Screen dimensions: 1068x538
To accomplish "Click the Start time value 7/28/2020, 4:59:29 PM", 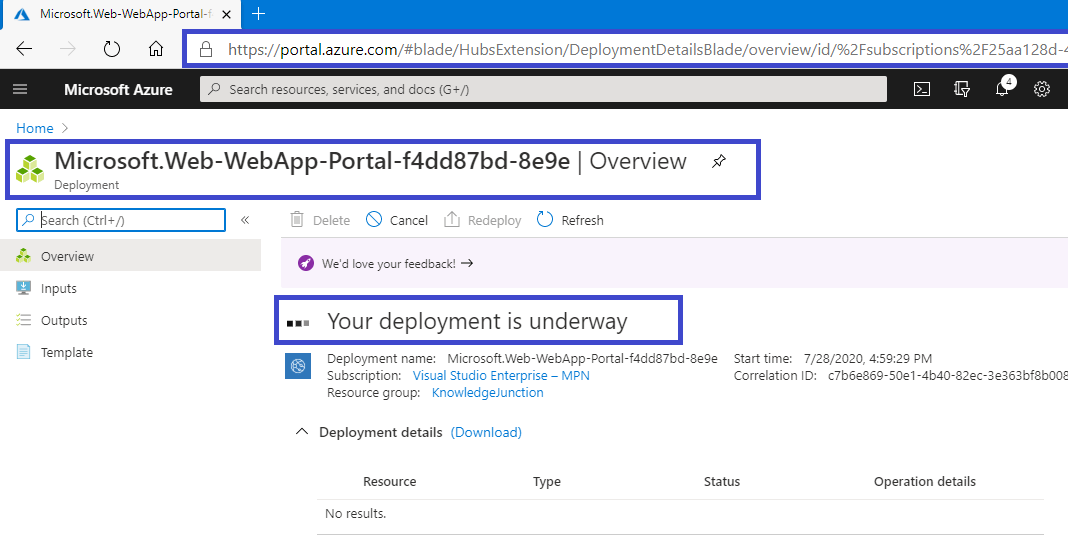I will [868, 359].
